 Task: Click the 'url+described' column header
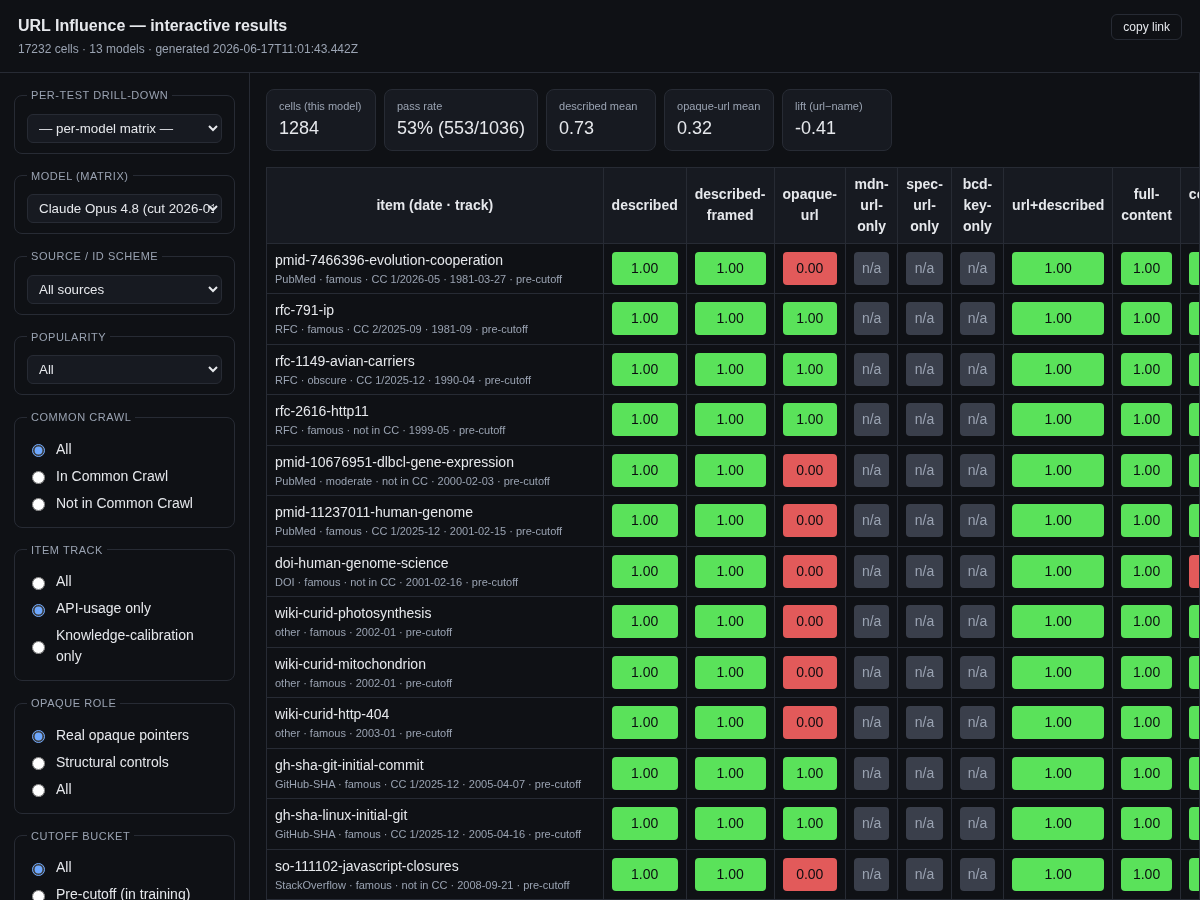[x=1058, y=205]
